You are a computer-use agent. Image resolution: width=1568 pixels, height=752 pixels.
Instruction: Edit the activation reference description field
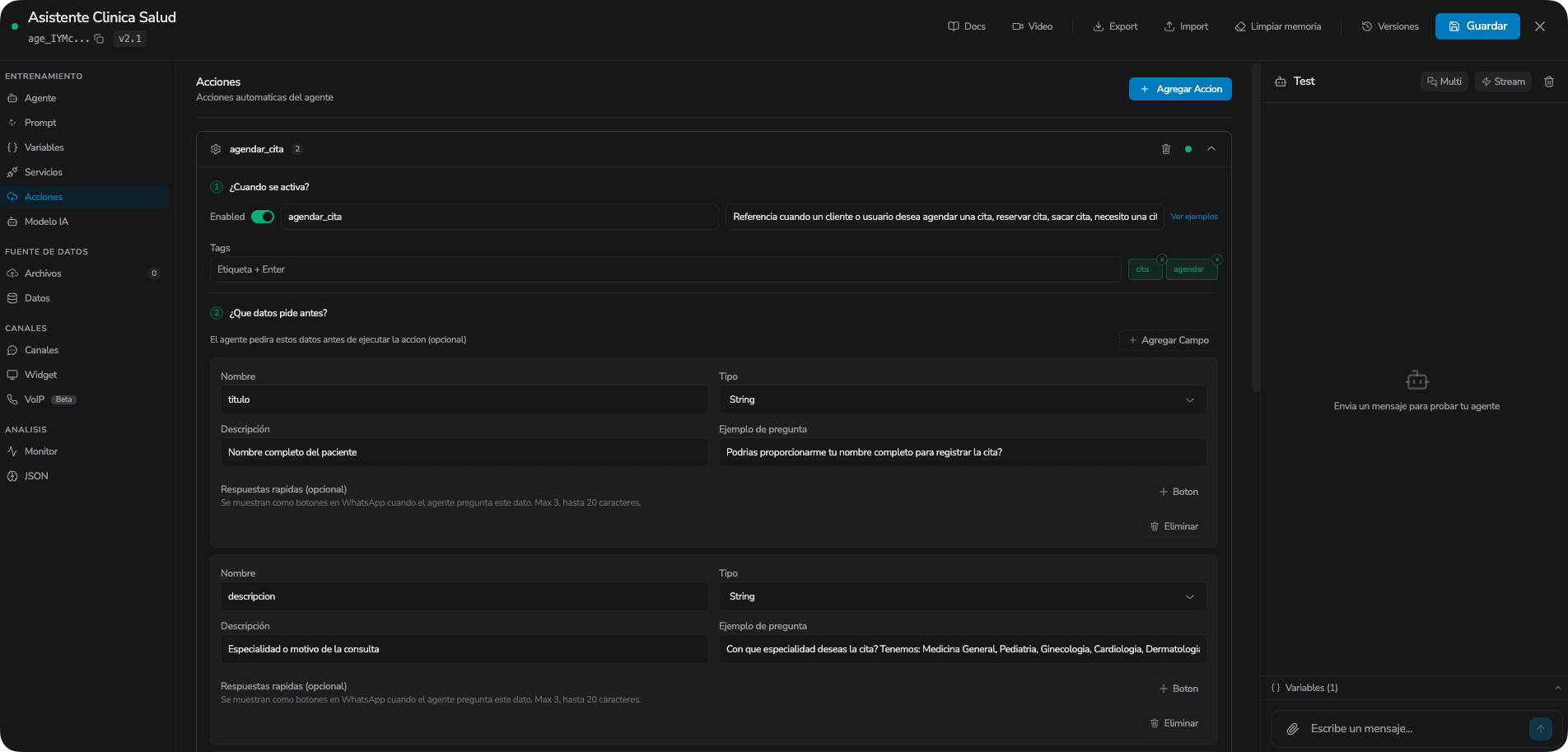pyautogui.click(x=944, y=217)
